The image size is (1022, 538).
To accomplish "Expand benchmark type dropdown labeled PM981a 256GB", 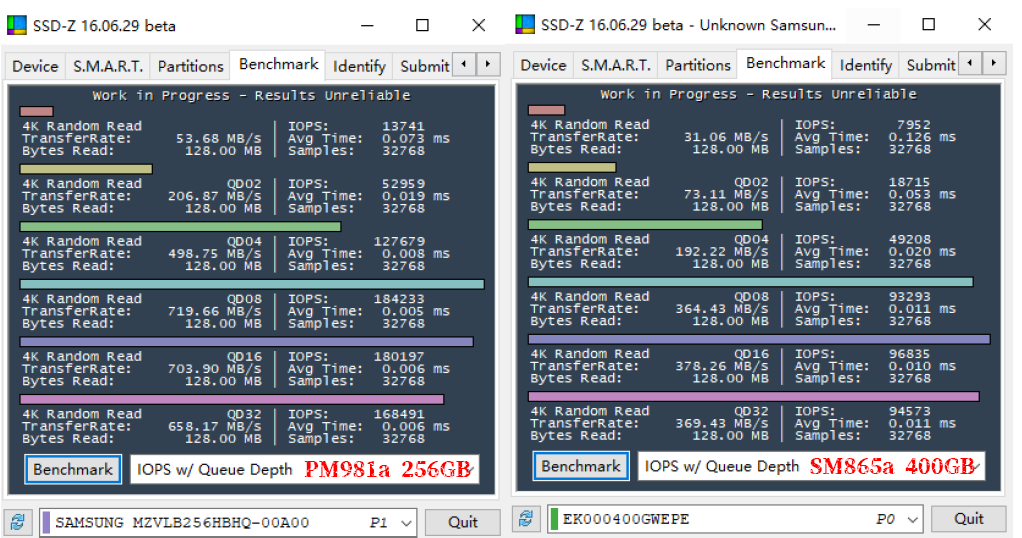I will (305, 470).
